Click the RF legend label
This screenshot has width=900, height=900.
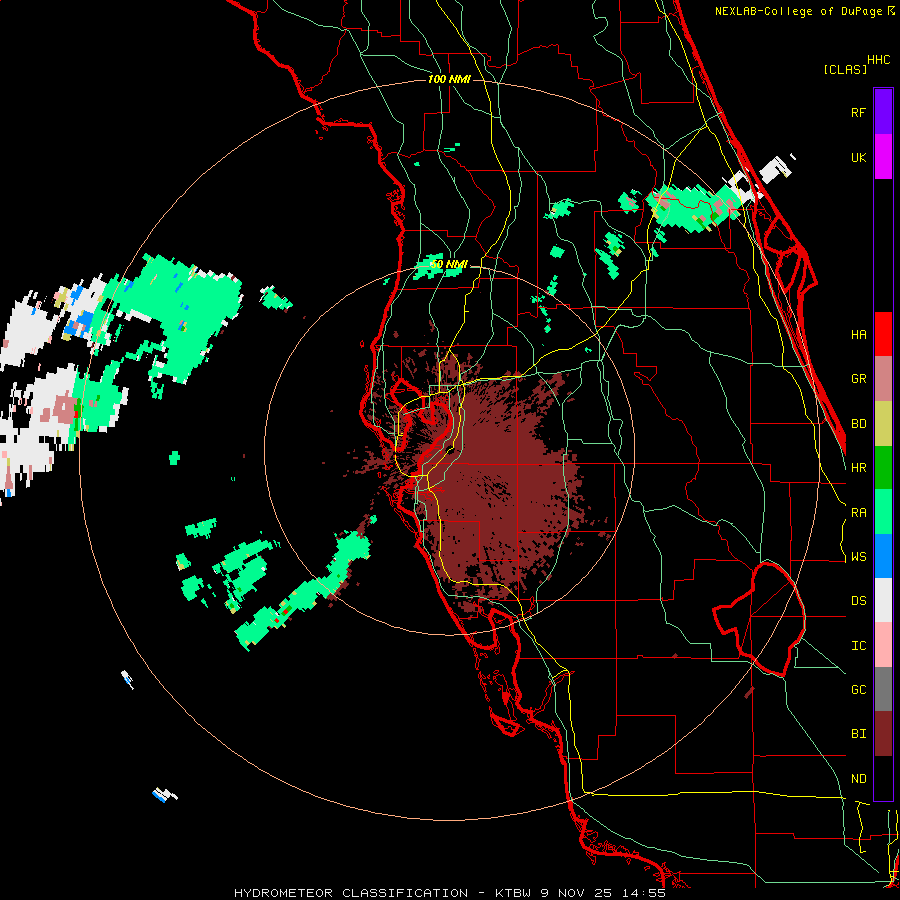(858, 112)
